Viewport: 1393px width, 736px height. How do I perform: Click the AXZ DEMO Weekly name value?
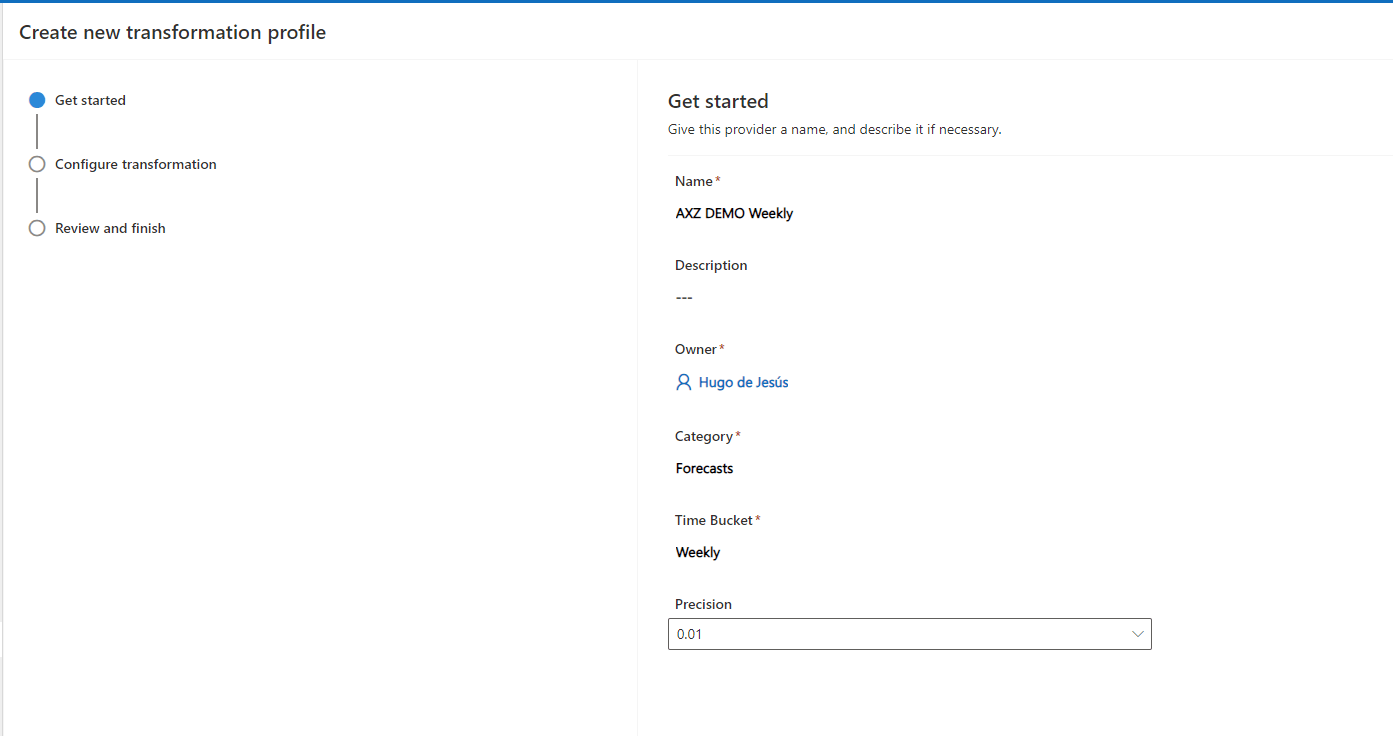(x=734, y=213)
